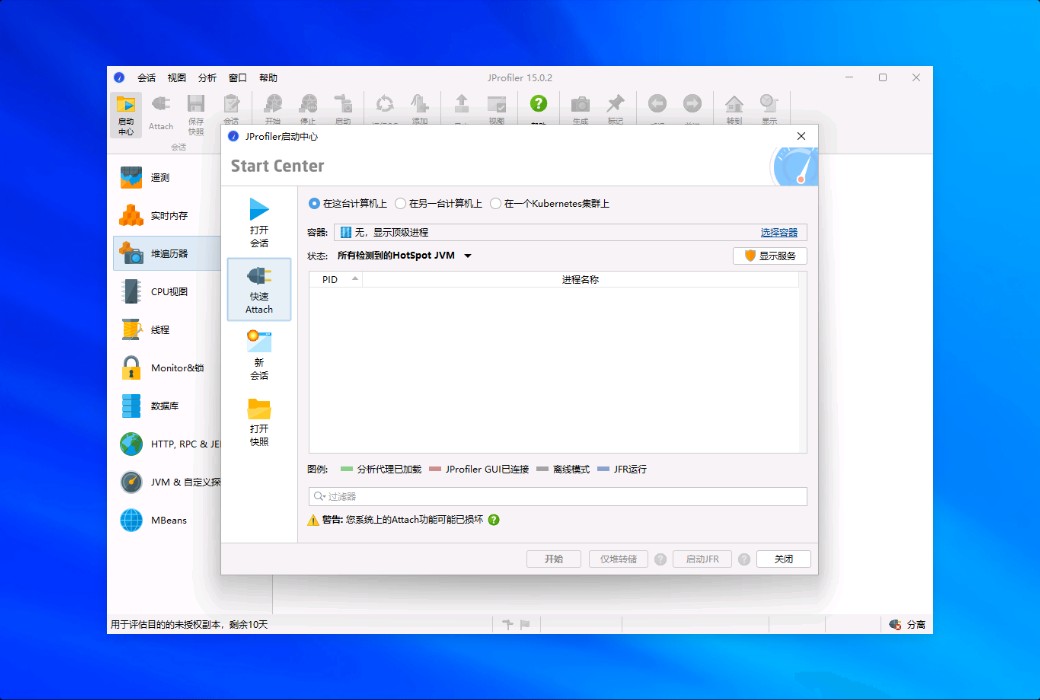Screen dimensions: 1040x700
Task: Click the Start Center (启动中心) toolbar icon
Action: click(125, 115)
